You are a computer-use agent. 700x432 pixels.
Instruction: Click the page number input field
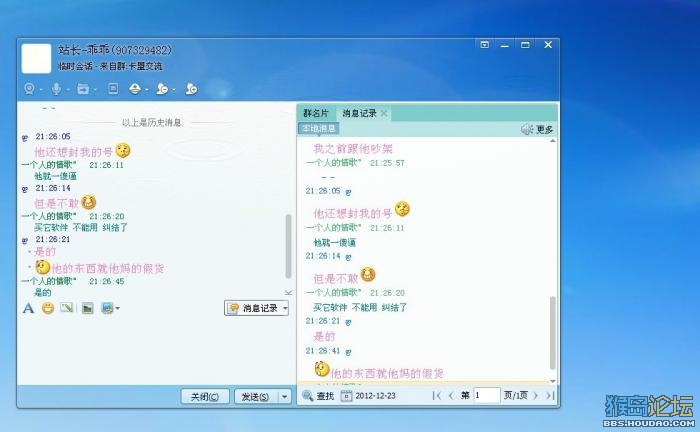click(x=487, y=395)
